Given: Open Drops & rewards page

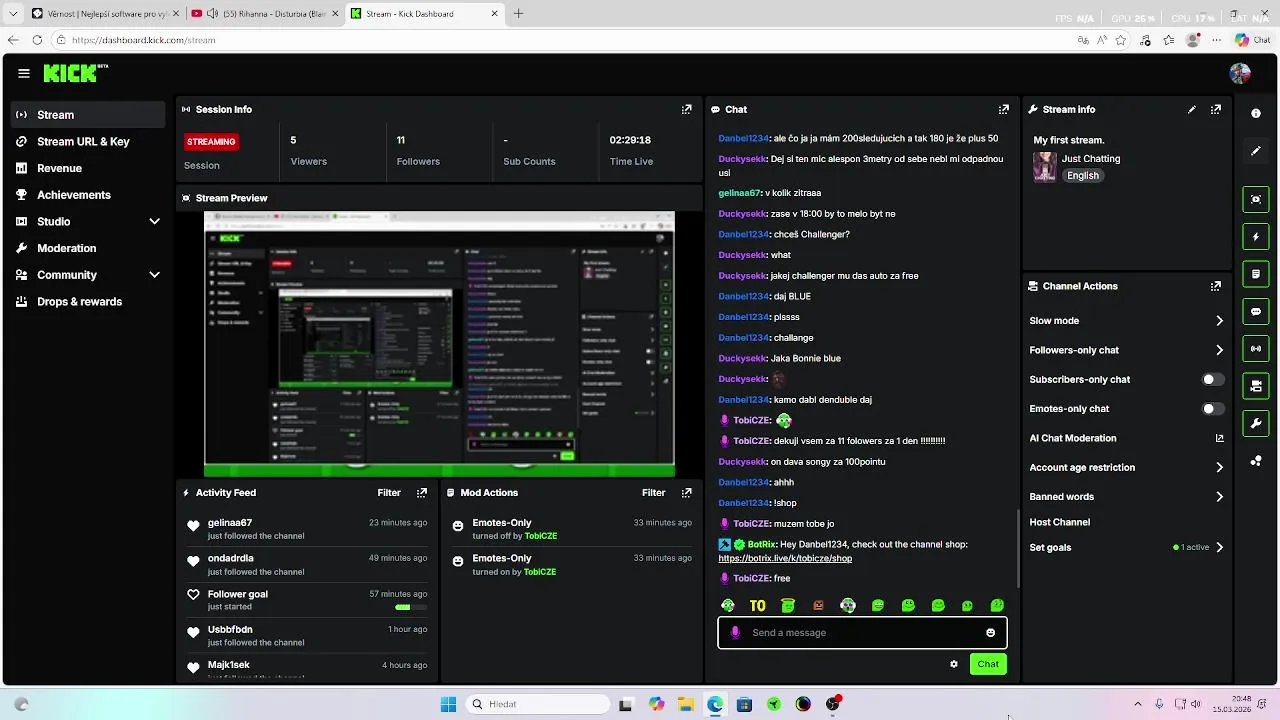Looking at the screenshot, I should (x=88, y=302).
